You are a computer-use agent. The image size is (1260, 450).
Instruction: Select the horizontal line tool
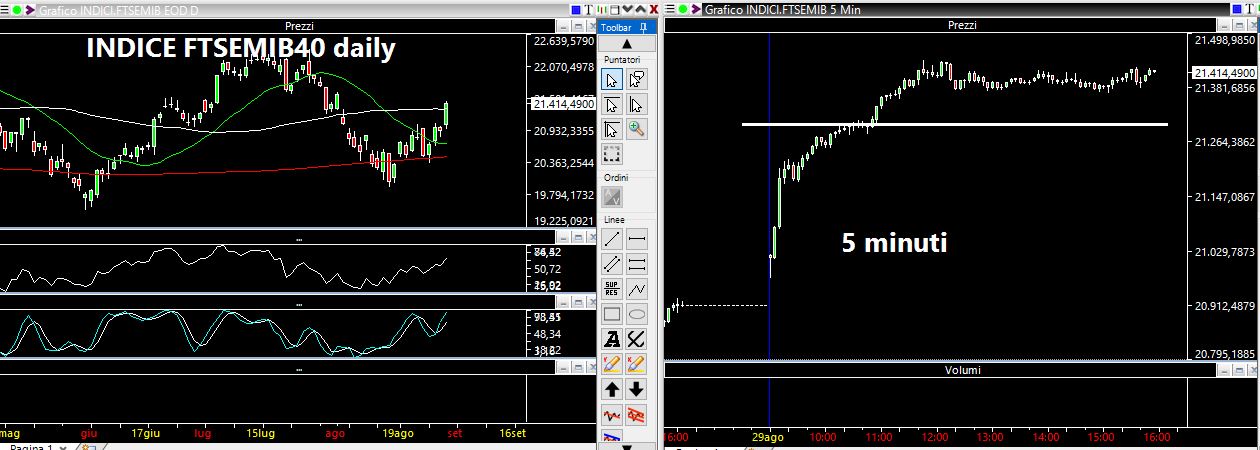(x=637, y=239)
